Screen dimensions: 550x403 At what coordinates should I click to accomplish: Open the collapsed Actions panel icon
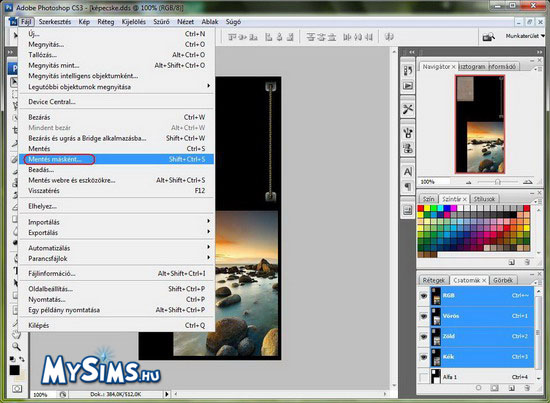coord(408,86)
